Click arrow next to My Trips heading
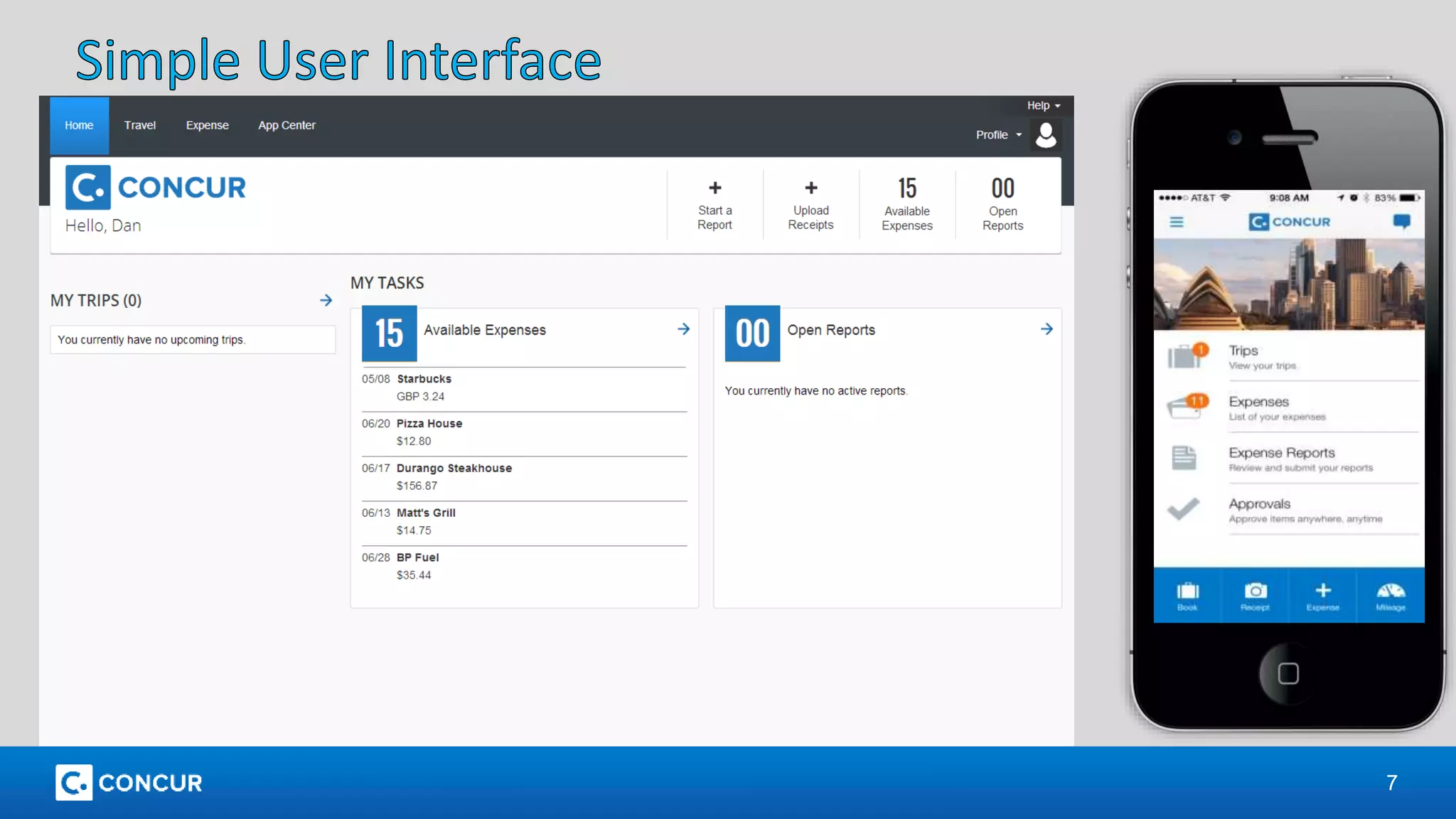This screenshot has width=1456, height=819. [326, 300]
